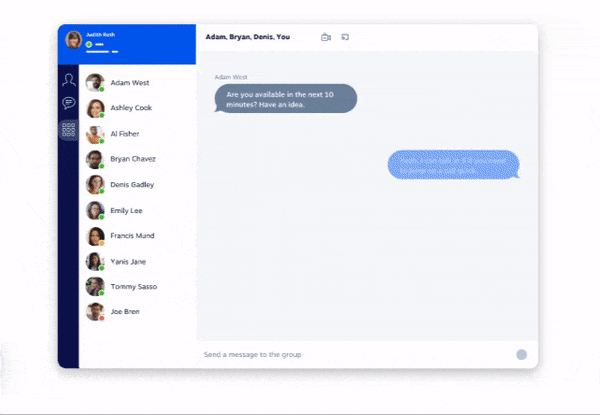Select Bryan Chavez in contacts
The width and height of the screenshot is (600, 415).
(x=132, y=159)
